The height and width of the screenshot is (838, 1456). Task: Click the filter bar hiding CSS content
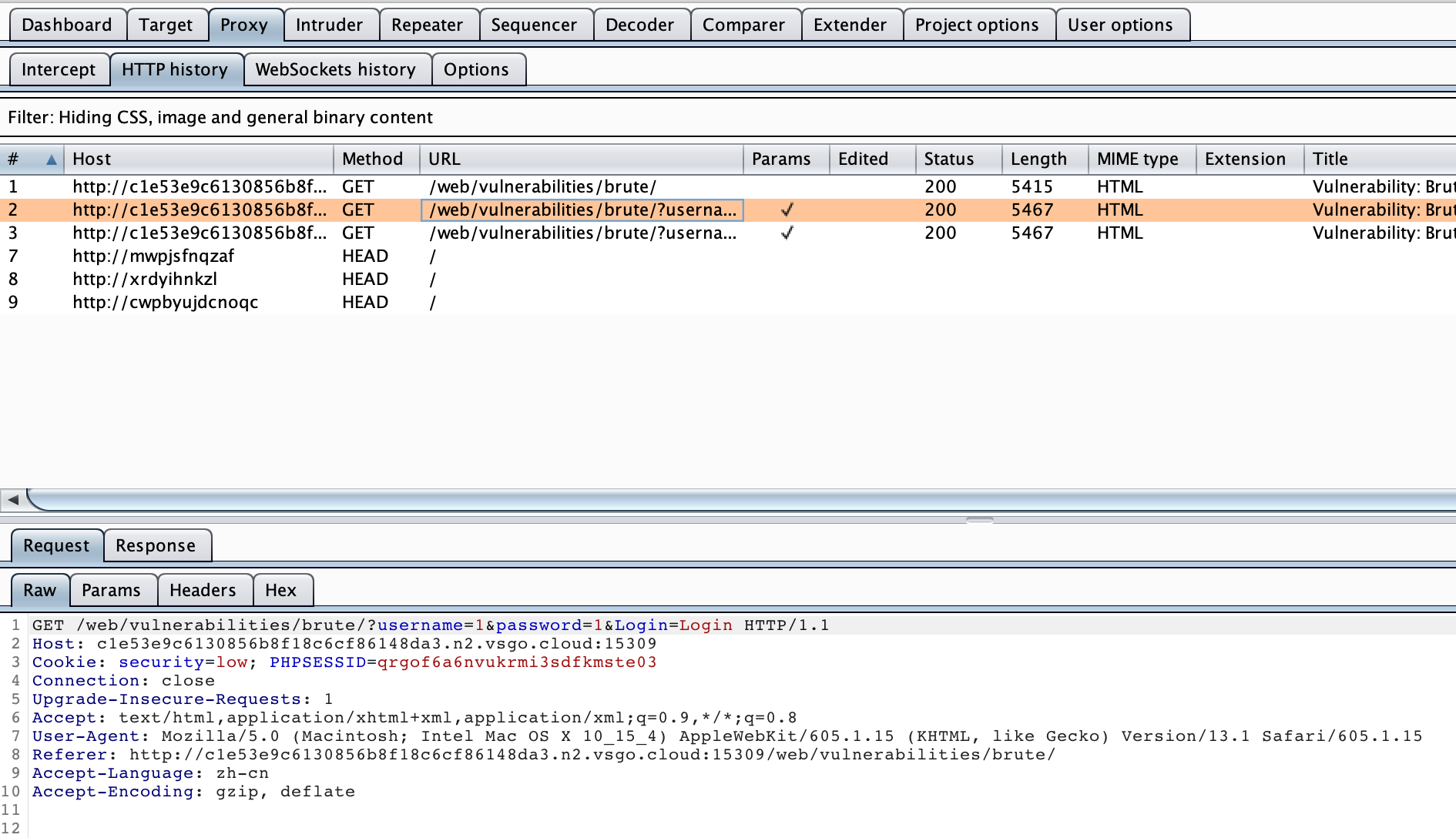click(x=728, y=117)
